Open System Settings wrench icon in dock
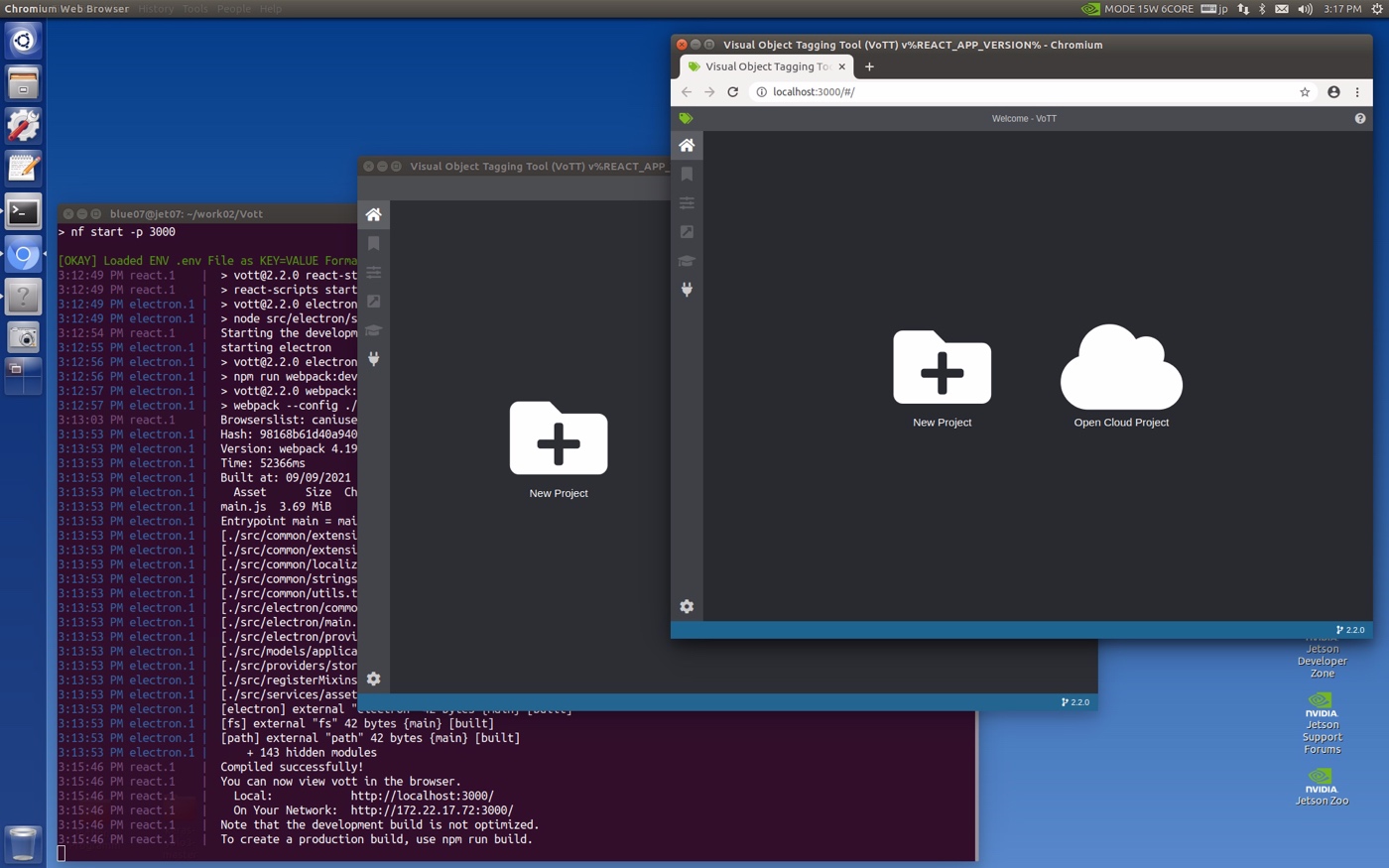The height and width of the screenshot is (868, 1389). click(23, 126)
